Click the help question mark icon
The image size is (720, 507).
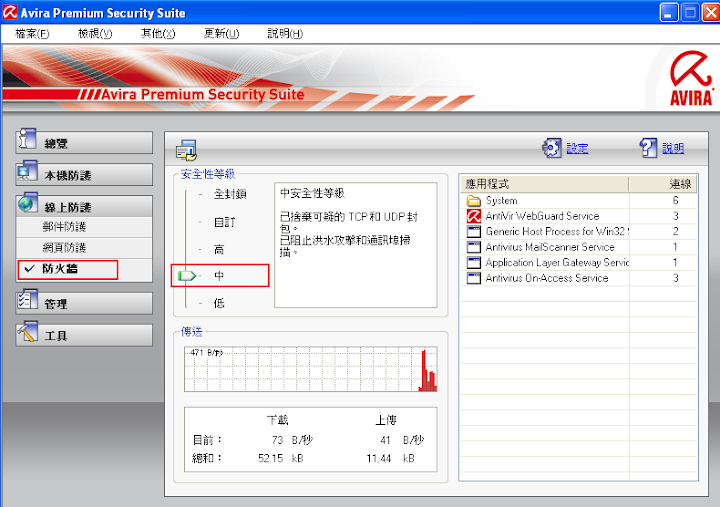click(x=648, y=148)
